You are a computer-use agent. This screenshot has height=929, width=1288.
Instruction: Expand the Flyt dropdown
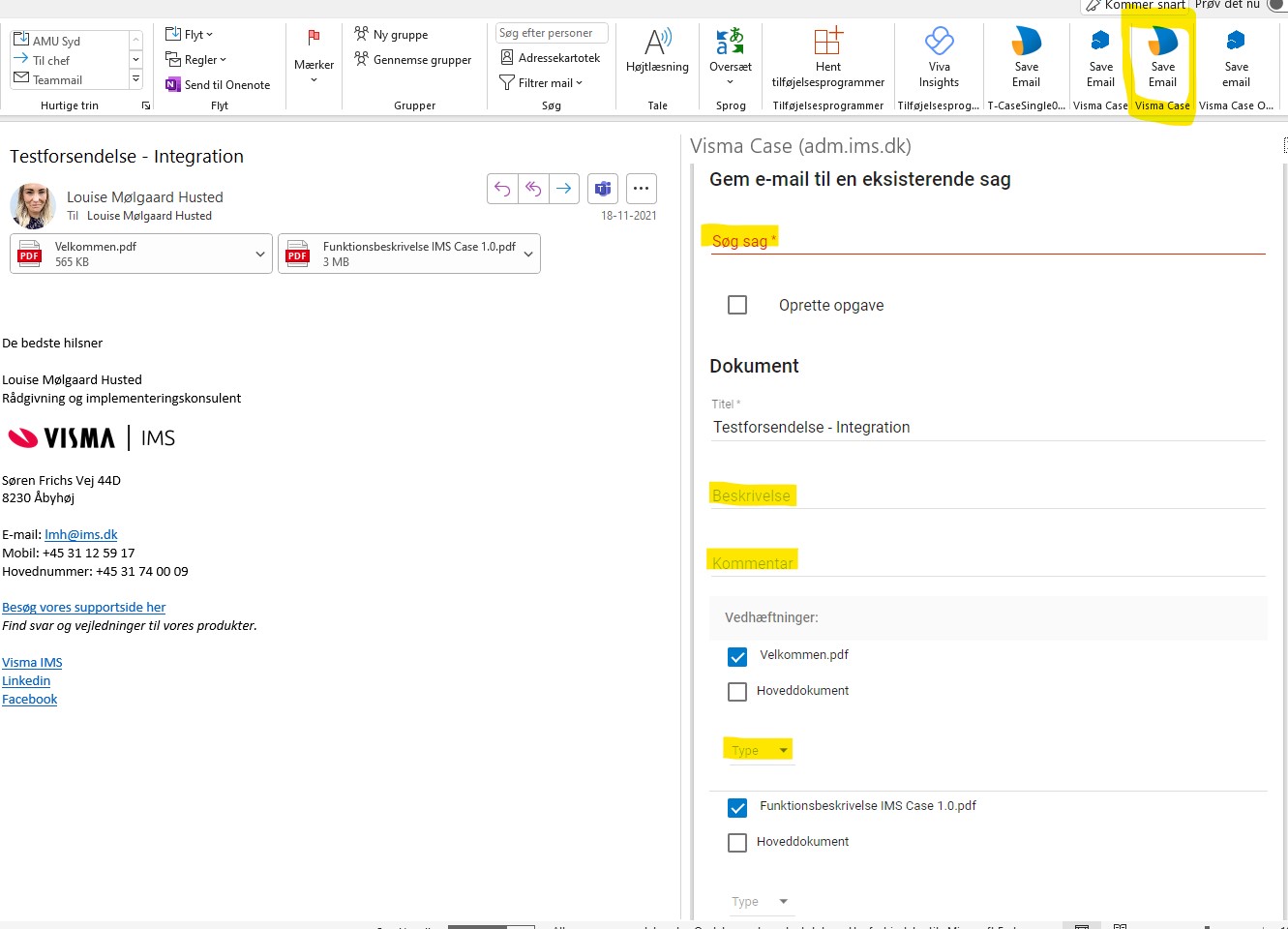pos(190,35)
